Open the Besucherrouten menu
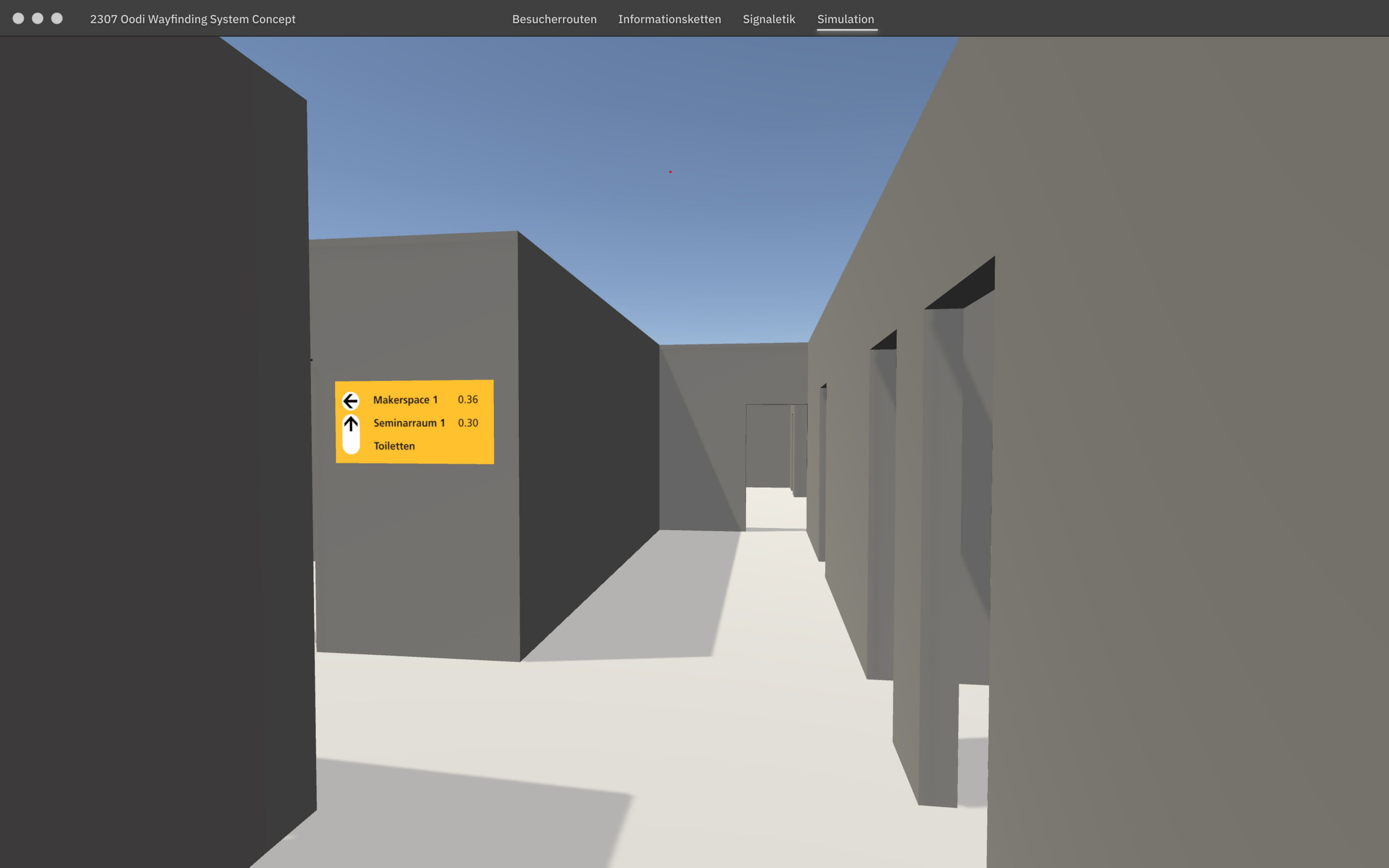This screenshot has width=1389, height=868. pyautogui.click(x=555, y=19)
